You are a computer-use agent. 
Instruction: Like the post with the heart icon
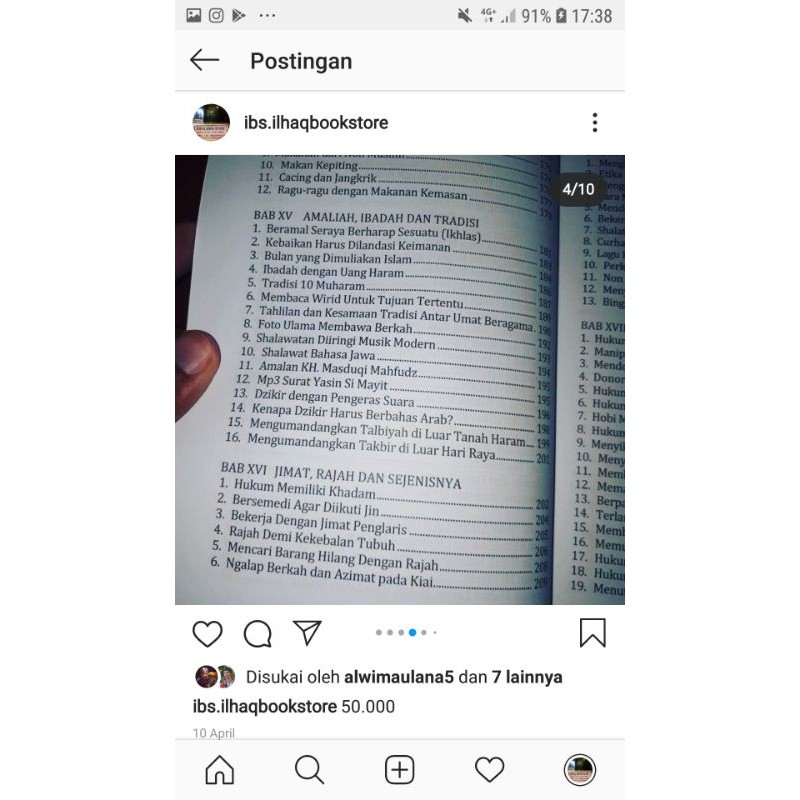(x=207, y=634)
